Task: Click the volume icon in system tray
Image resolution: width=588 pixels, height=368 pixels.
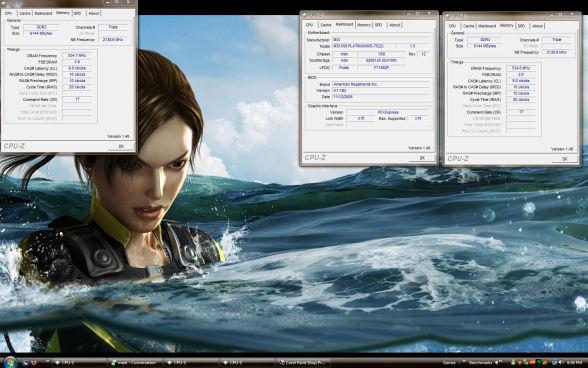Action: 561,362
